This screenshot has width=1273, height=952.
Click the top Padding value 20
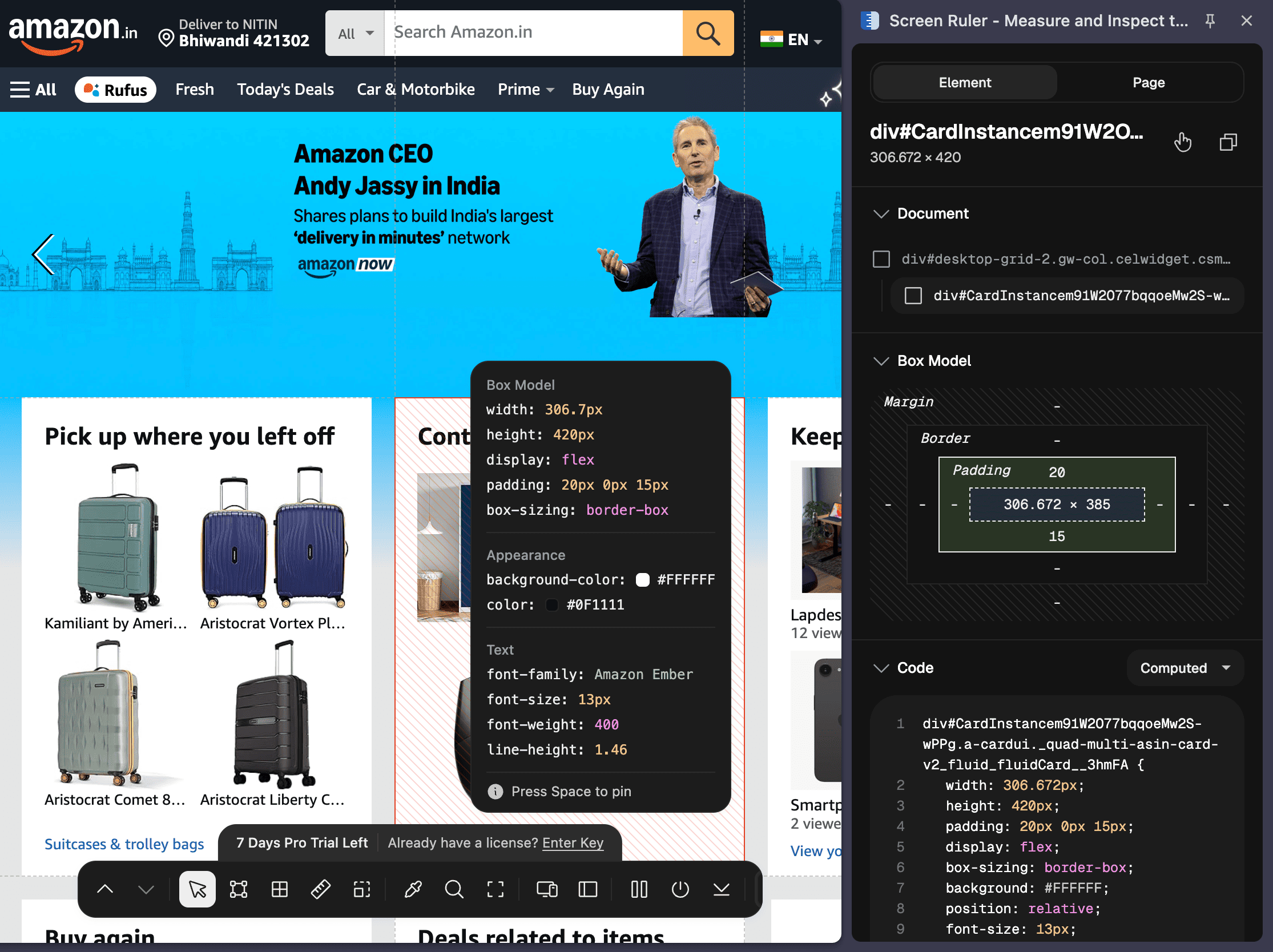(1057, 472)
